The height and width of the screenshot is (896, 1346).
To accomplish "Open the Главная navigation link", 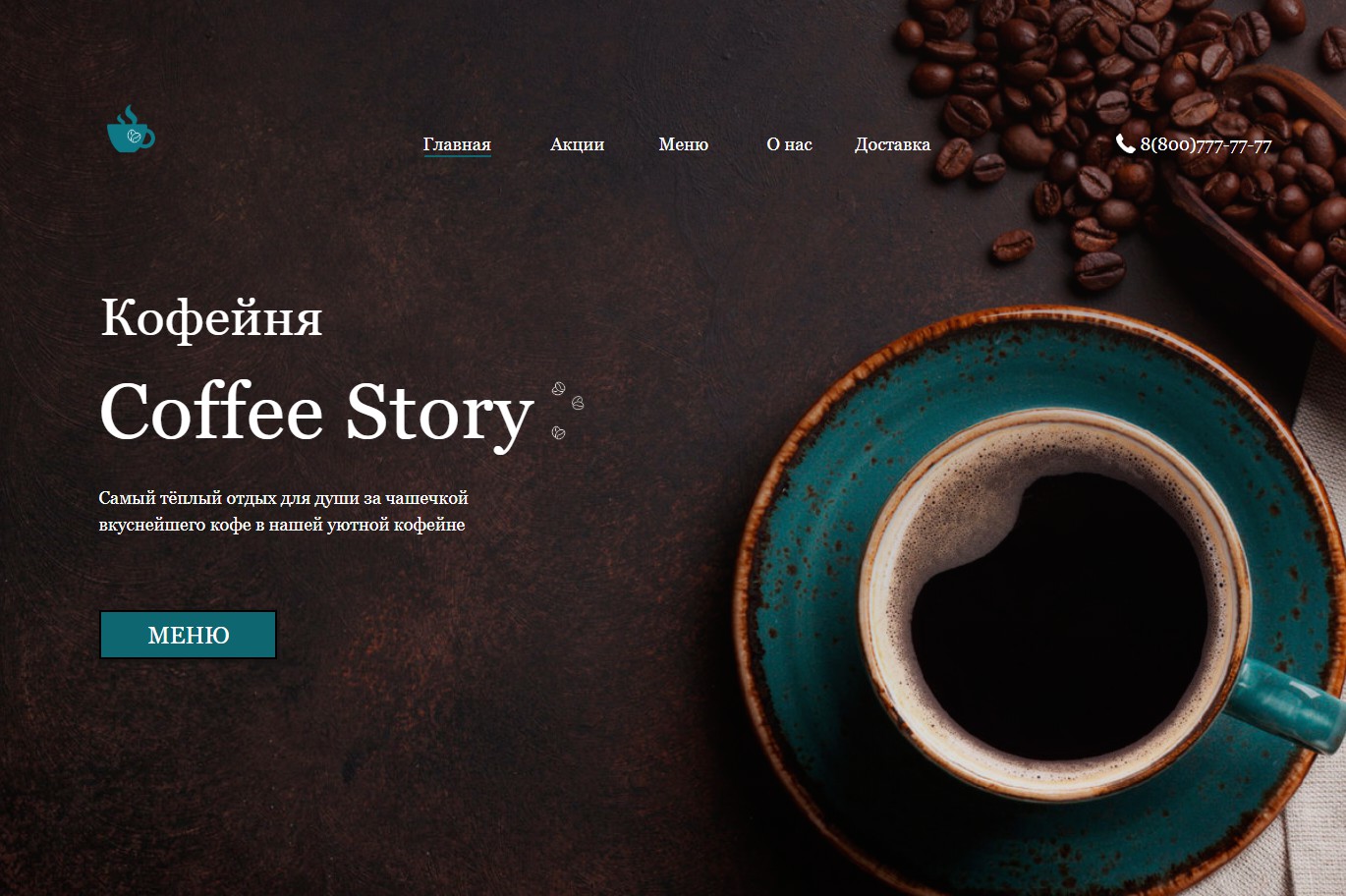I will pos(457,144).
